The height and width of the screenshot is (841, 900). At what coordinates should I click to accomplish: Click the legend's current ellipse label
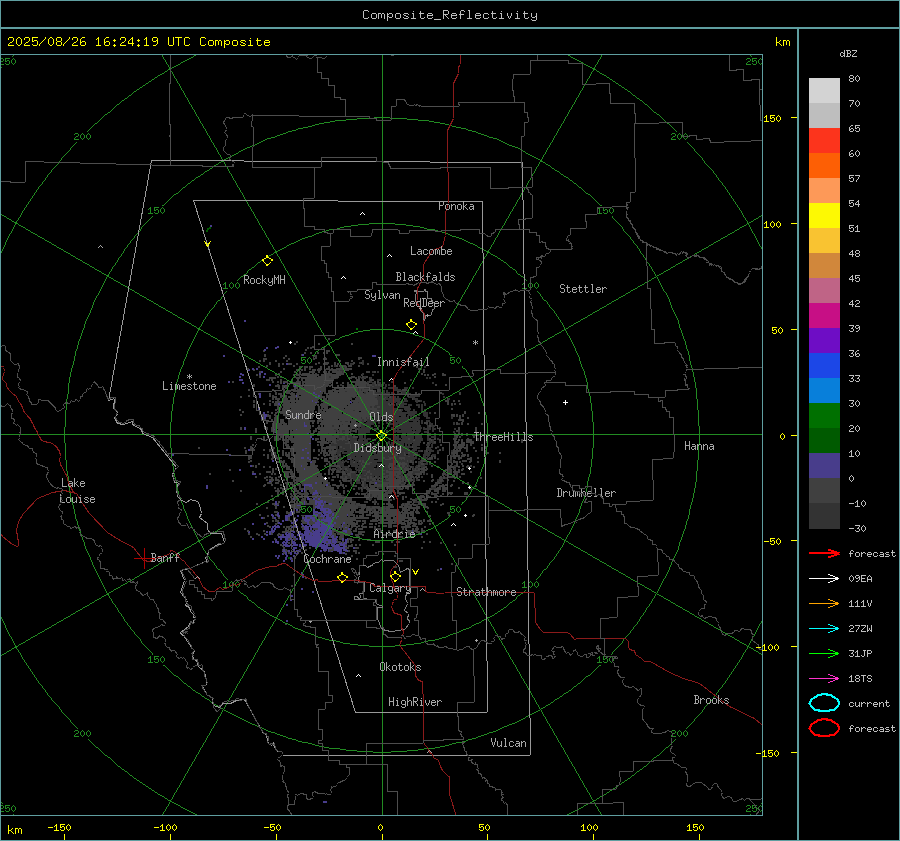(x=869, y=703)
